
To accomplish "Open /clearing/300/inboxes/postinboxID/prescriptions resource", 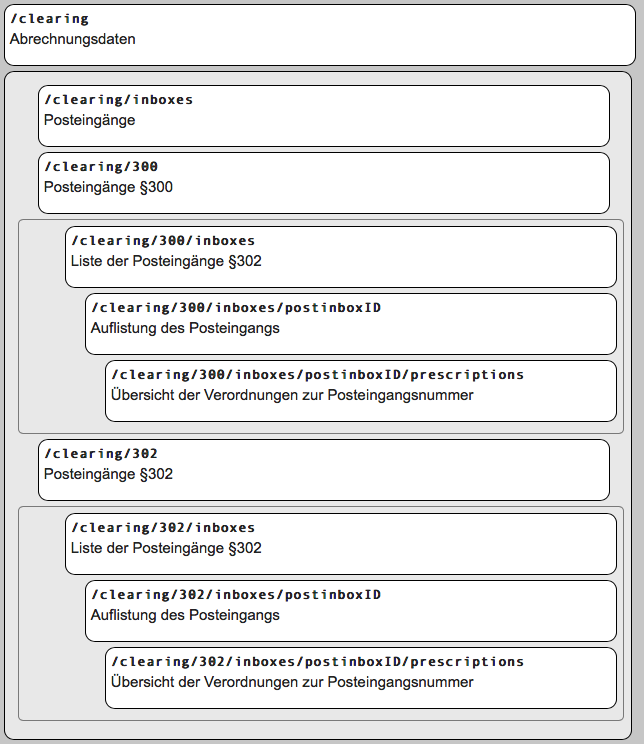I will click(x=361, y=391).
